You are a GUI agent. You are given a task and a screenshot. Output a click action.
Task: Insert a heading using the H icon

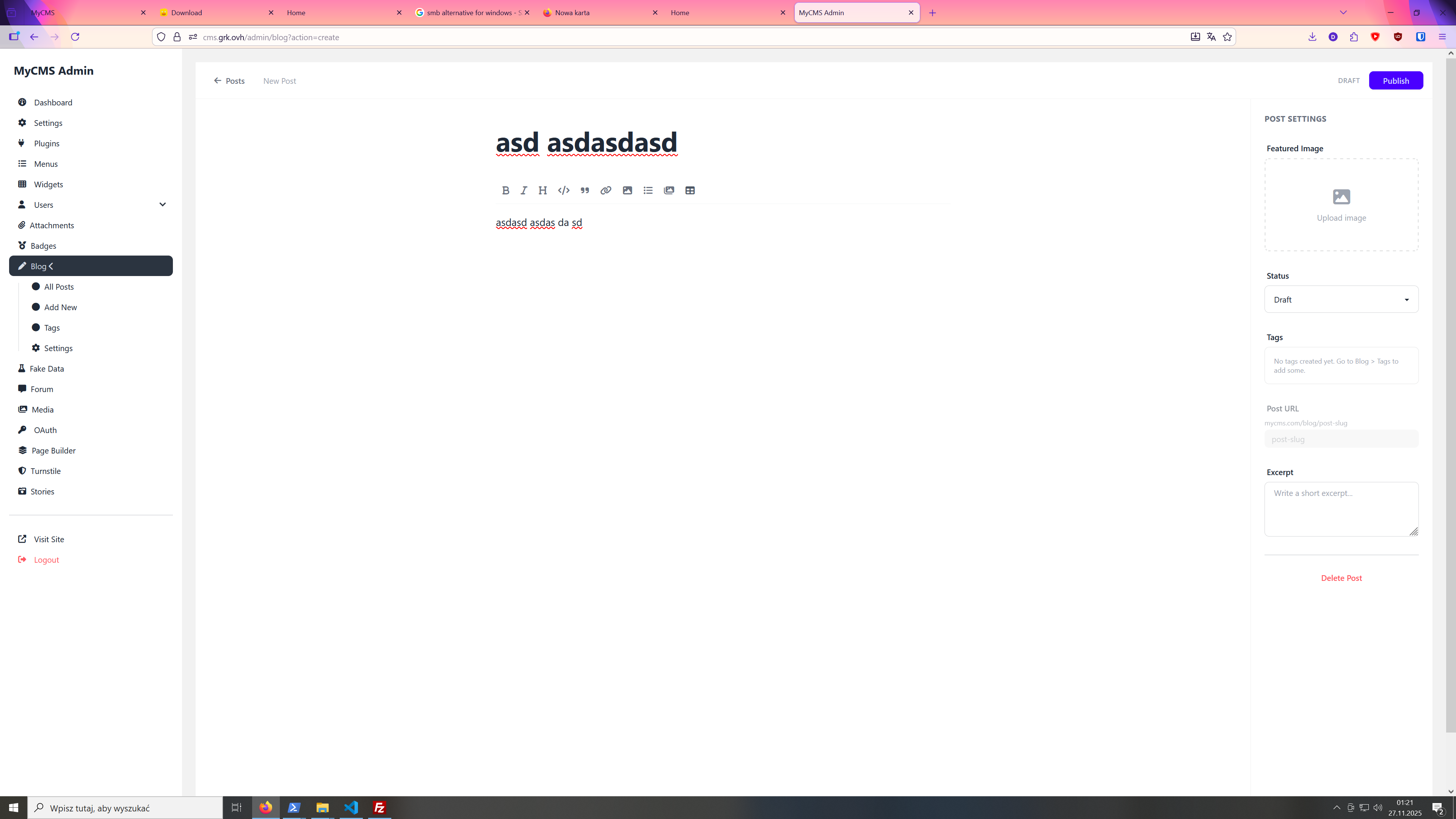point(543,190)
